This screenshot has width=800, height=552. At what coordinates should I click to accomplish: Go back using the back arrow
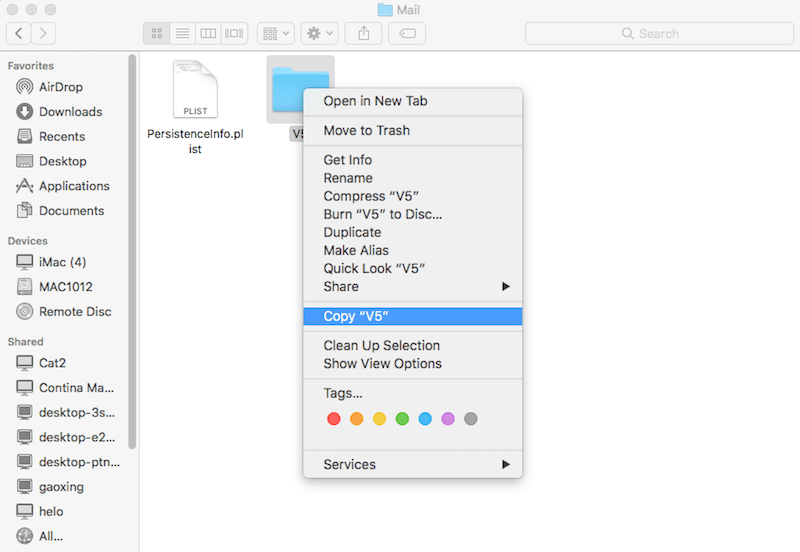pos(19,33)
